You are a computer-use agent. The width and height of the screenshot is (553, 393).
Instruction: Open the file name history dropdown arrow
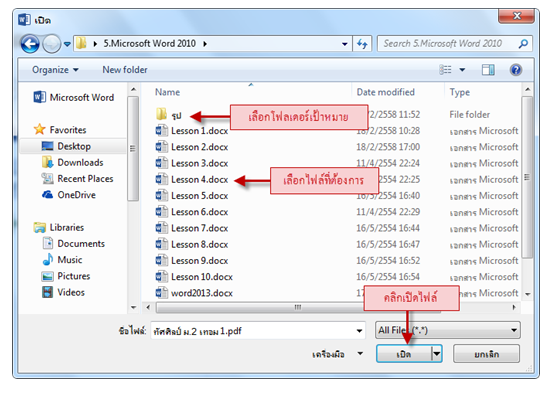point(359,331)
